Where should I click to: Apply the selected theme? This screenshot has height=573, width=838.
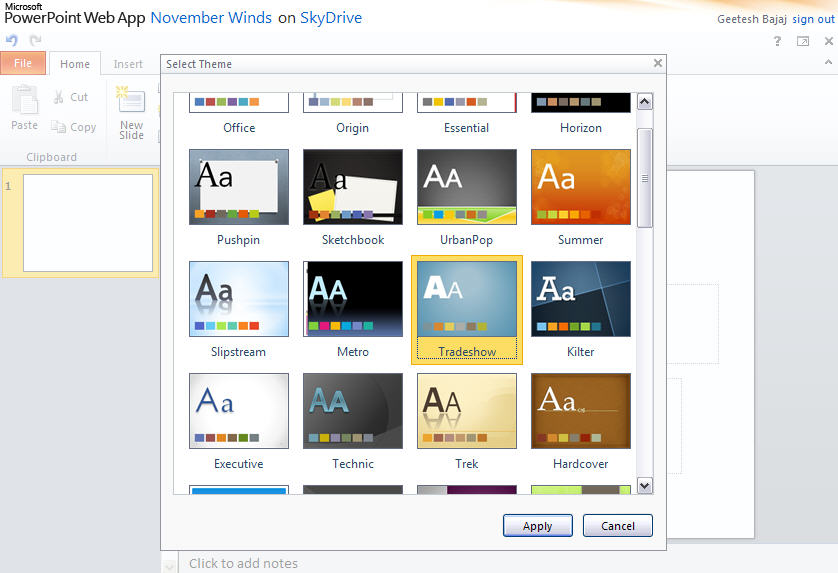tap(538, 525)
